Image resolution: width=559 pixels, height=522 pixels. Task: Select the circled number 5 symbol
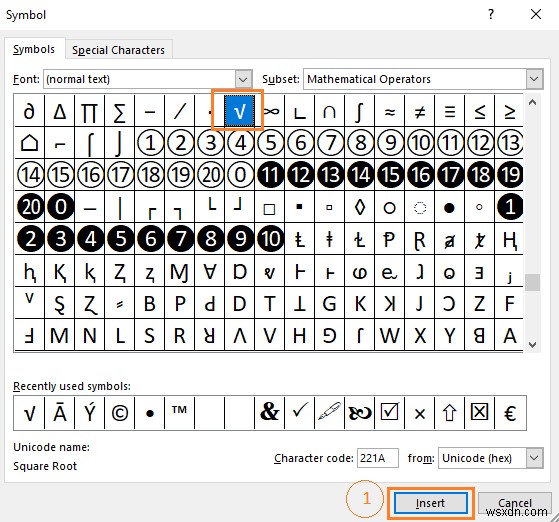(270, 143)
